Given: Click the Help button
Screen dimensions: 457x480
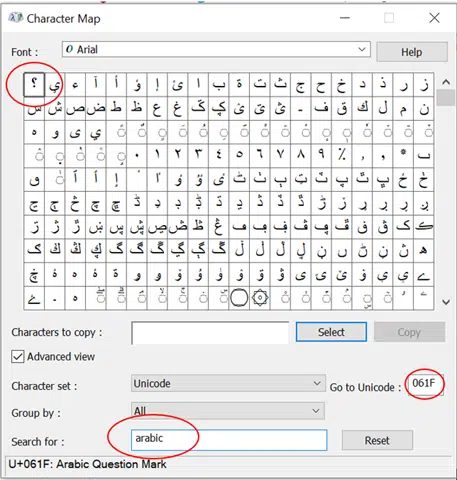Looking at the screenshot, I should (x=412, y=52).
